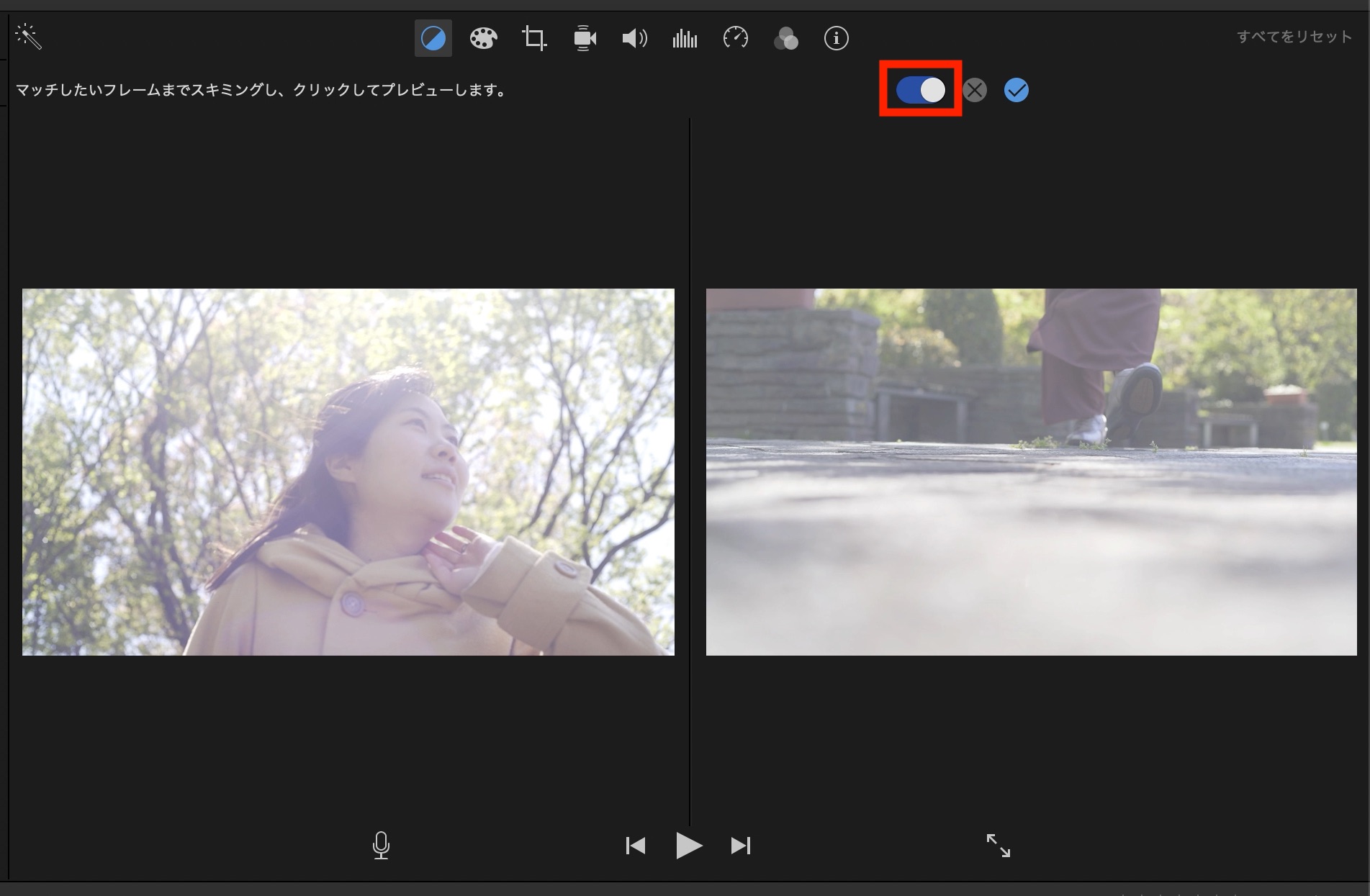The image size is (1370, 896).
Task: Cancel the match color adjustment
Action: point(975,90)
